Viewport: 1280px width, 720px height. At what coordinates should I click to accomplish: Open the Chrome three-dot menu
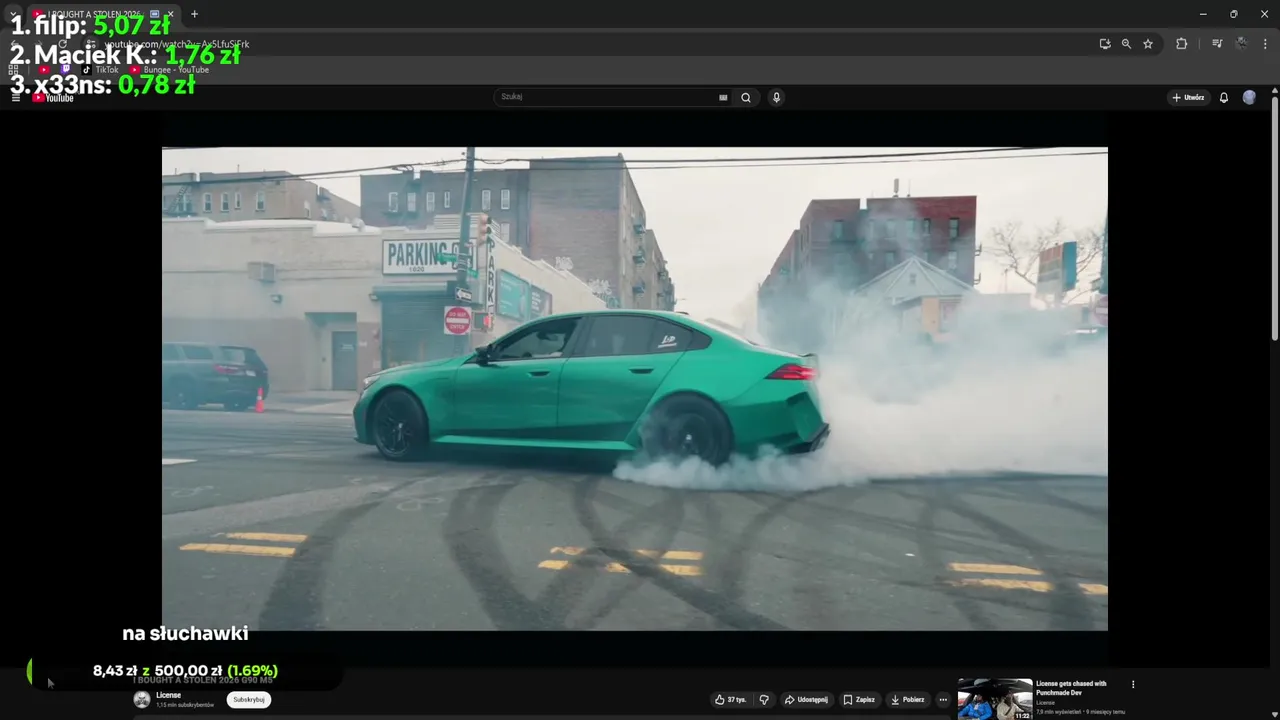click(1265, 44)
